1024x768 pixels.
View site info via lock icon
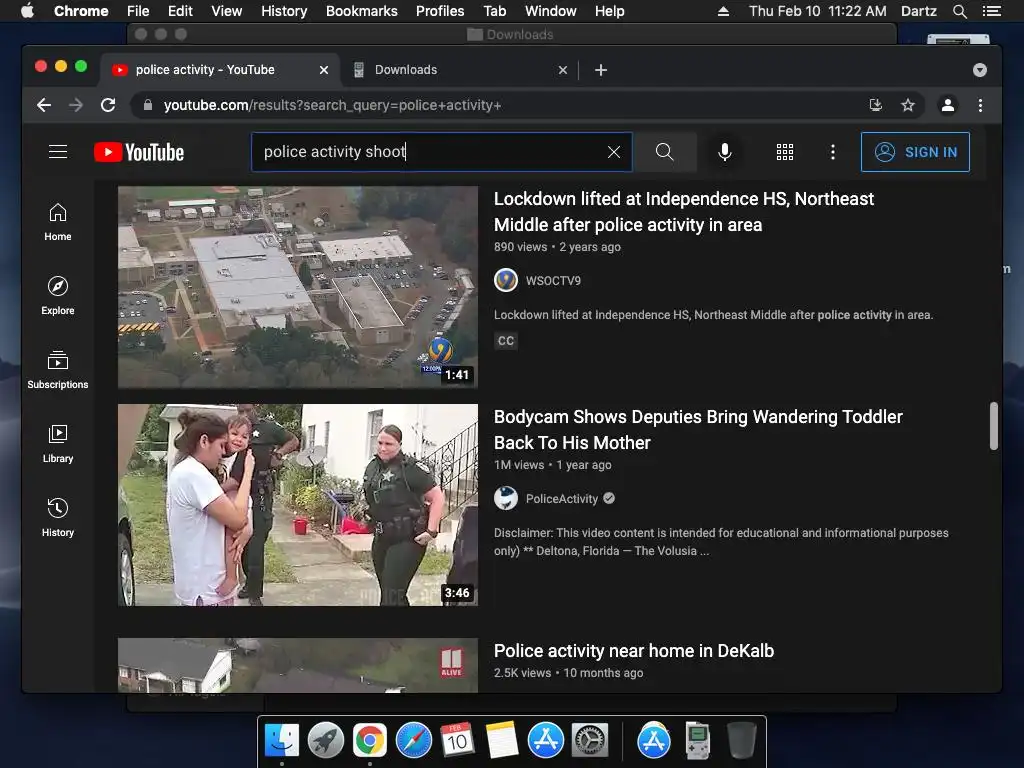148,105
